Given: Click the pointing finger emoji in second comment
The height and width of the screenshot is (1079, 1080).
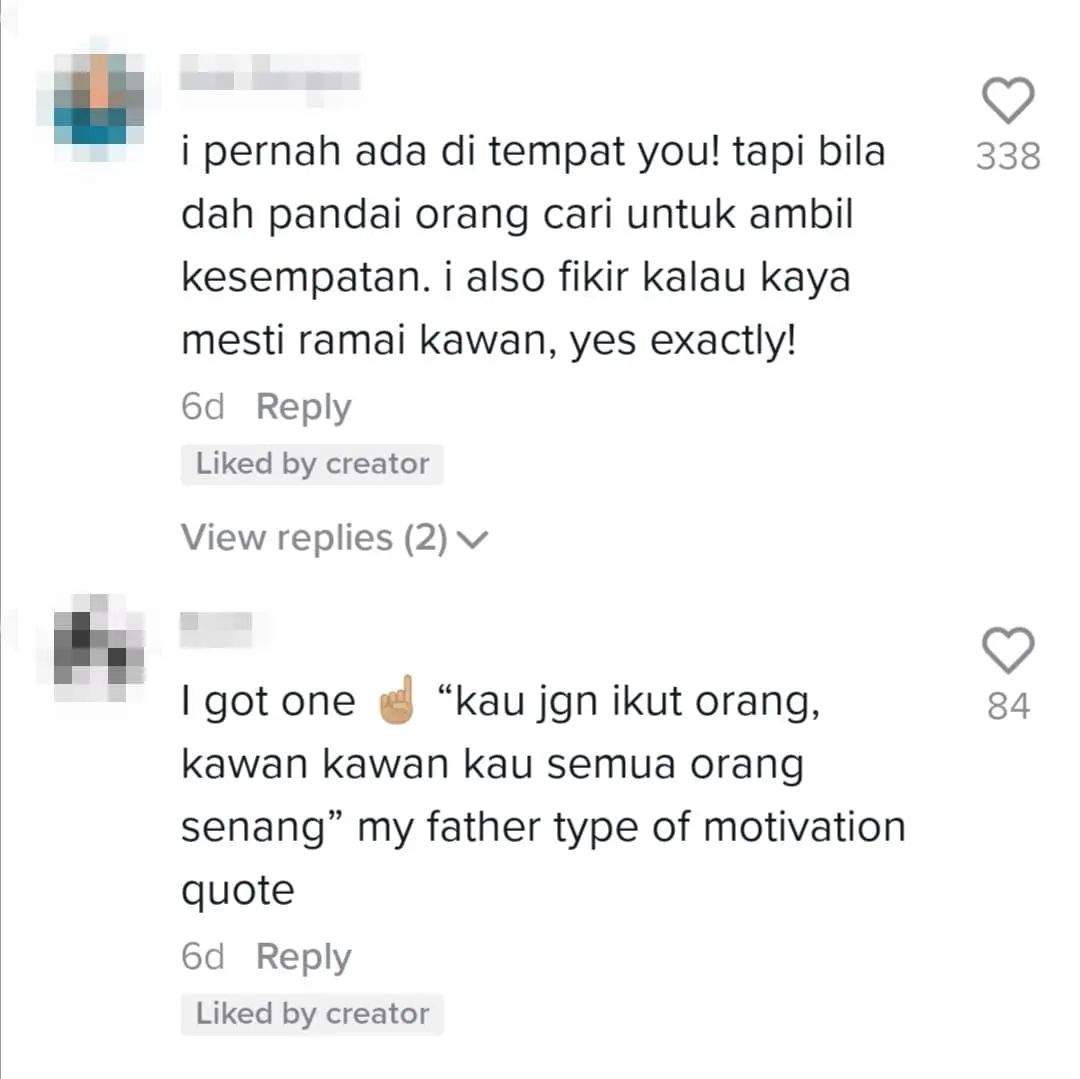Looking at the screenshot, I should pyautogui.click(x=397, y=701).
